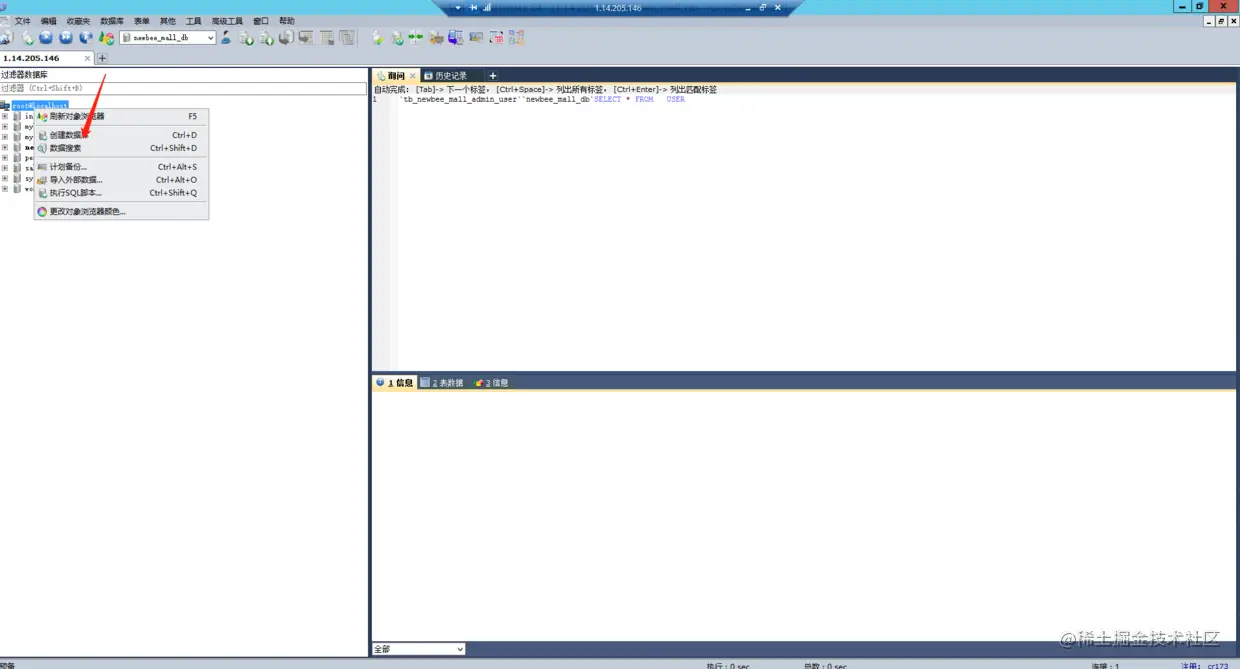This screenshot has width=1240, height=669.
Task: Open the 帮助 menu
Action: coord(287,21)
